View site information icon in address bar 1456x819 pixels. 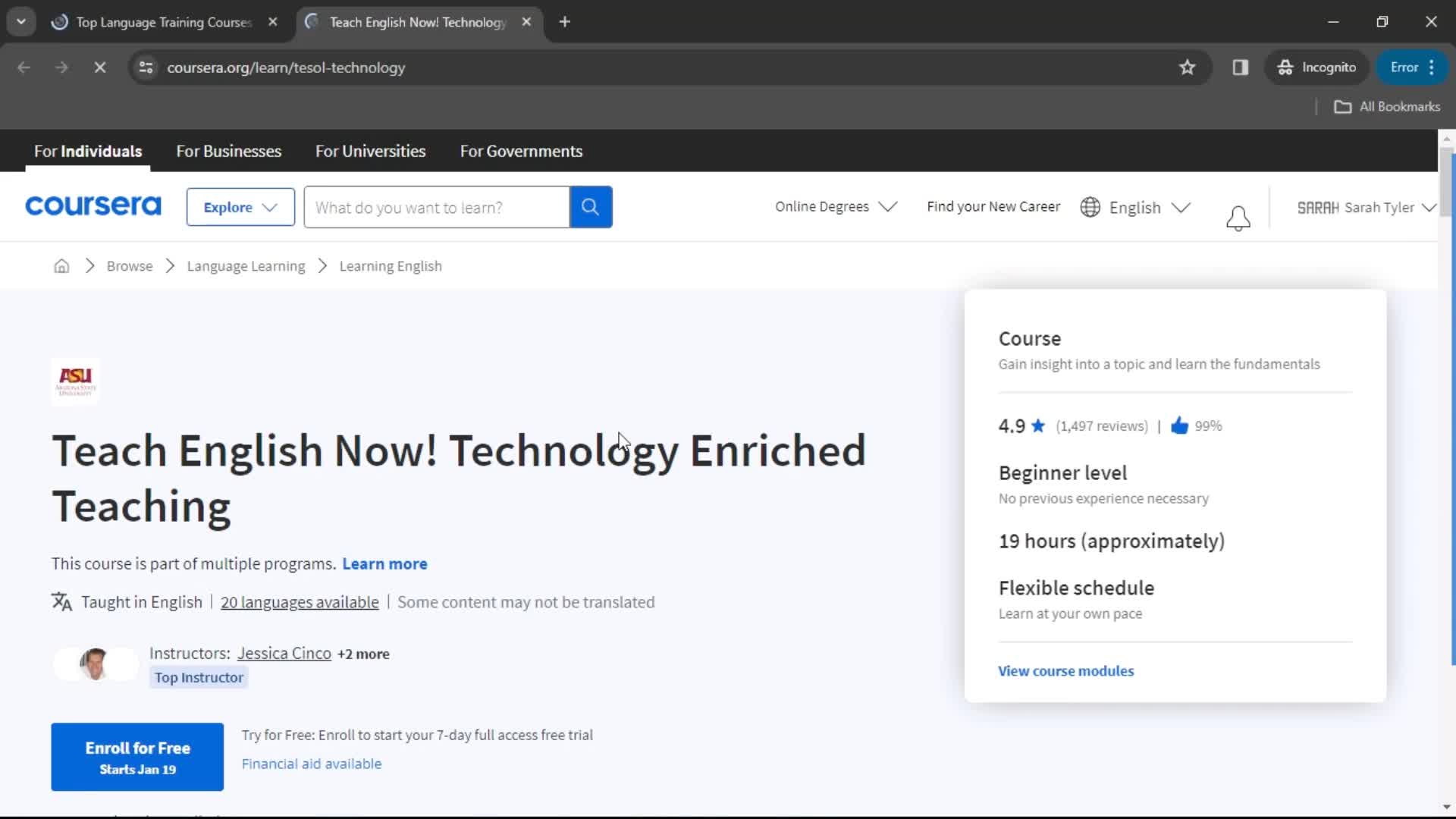coord(146,67)
